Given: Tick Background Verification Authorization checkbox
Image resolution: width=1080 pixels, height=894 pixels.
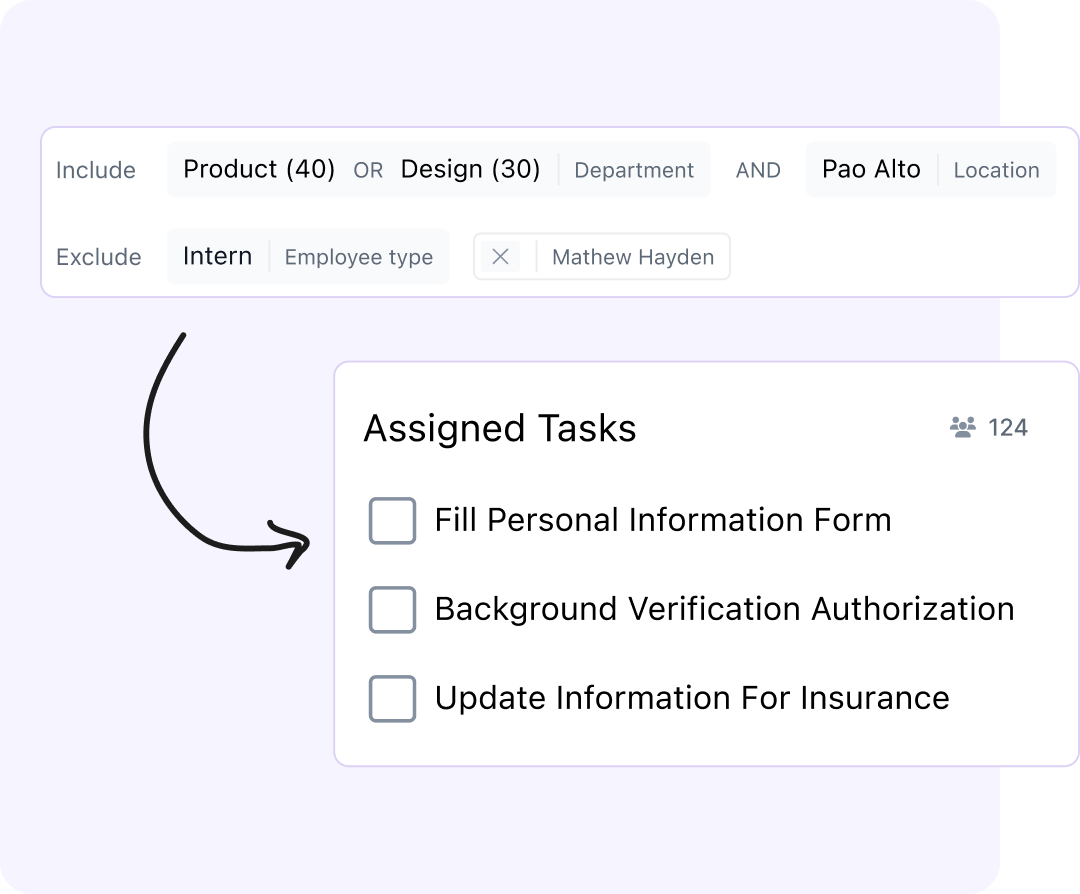Looking at the screenshot, I should tap(392, 610).
